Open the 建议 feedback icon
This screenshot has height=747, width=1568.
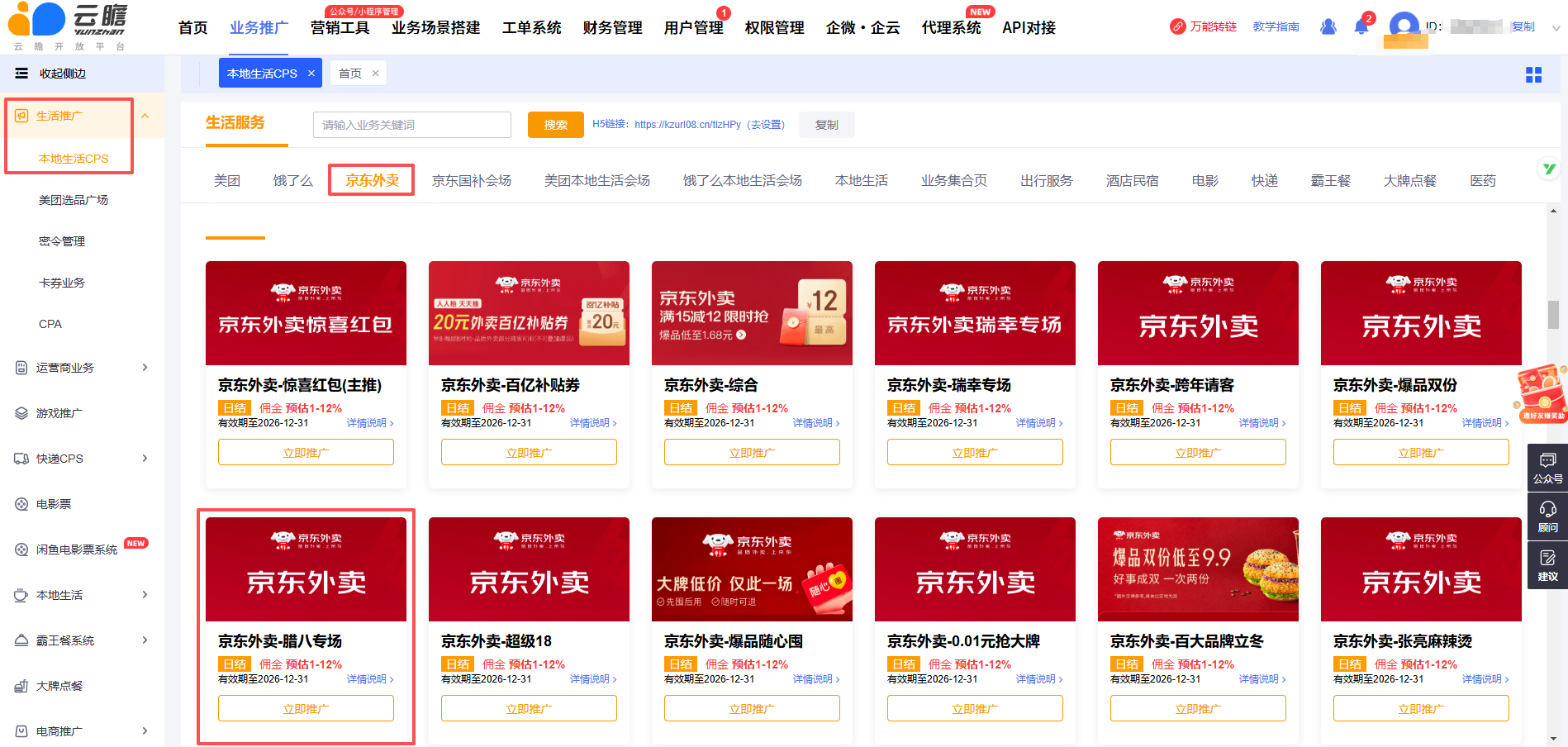point(1547,564)
